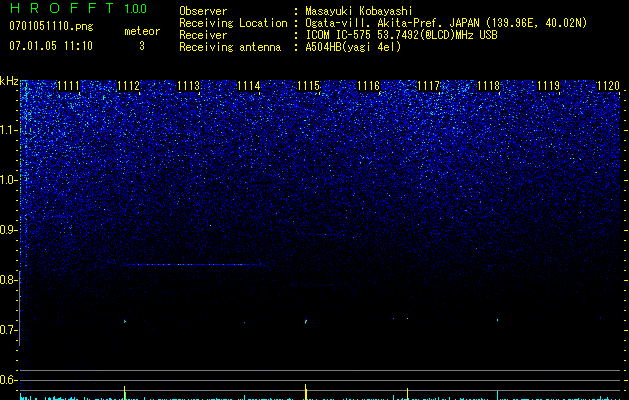Click the 1119 time marker
The height and width of the screenshot is (400, 629).
548,86
